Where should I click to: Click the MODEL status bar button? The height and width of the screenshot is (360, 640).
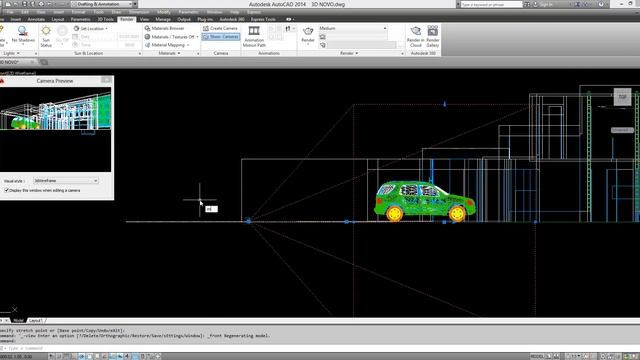[537, 356]
